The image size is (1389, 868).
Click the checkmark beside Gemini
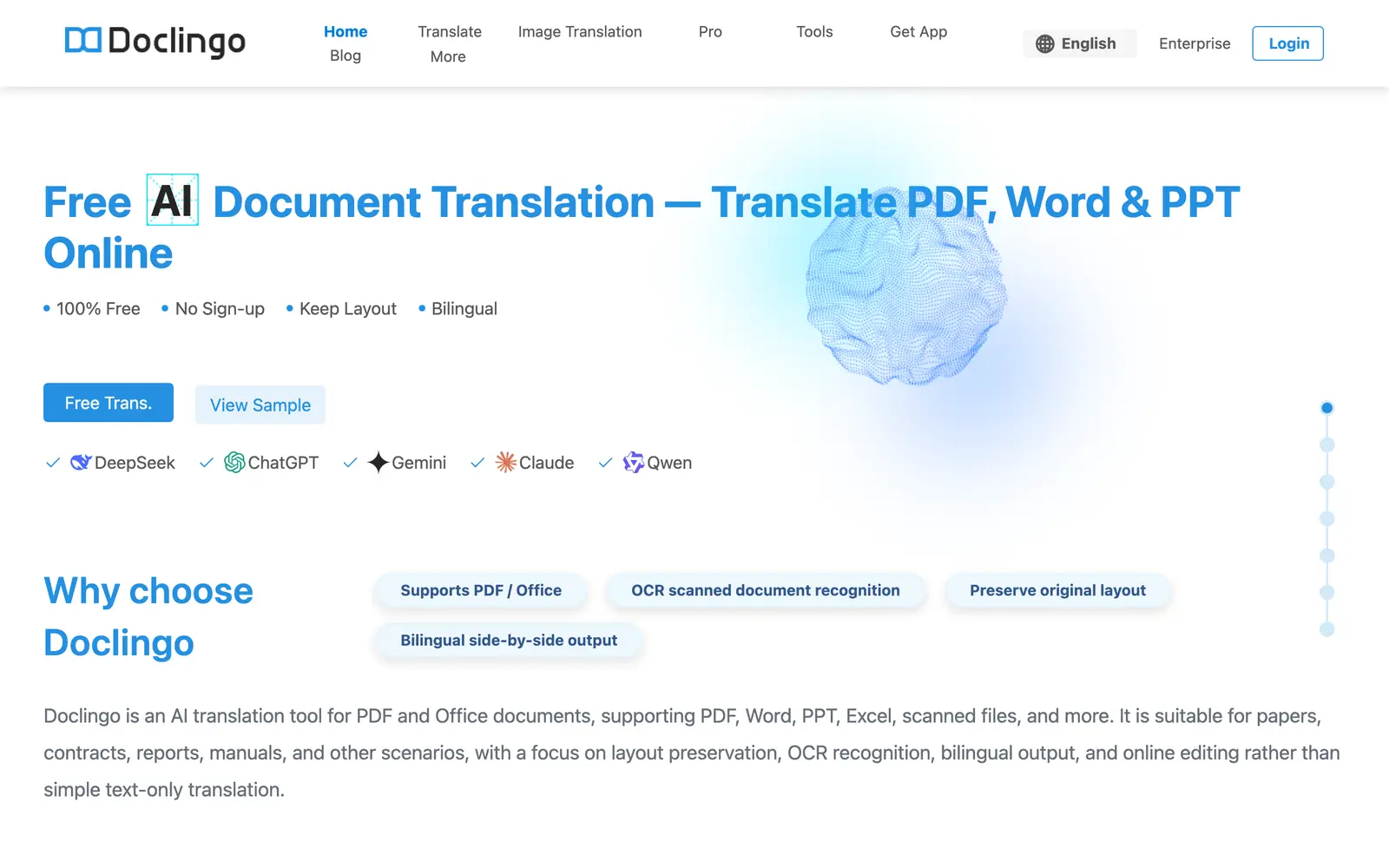350,463
